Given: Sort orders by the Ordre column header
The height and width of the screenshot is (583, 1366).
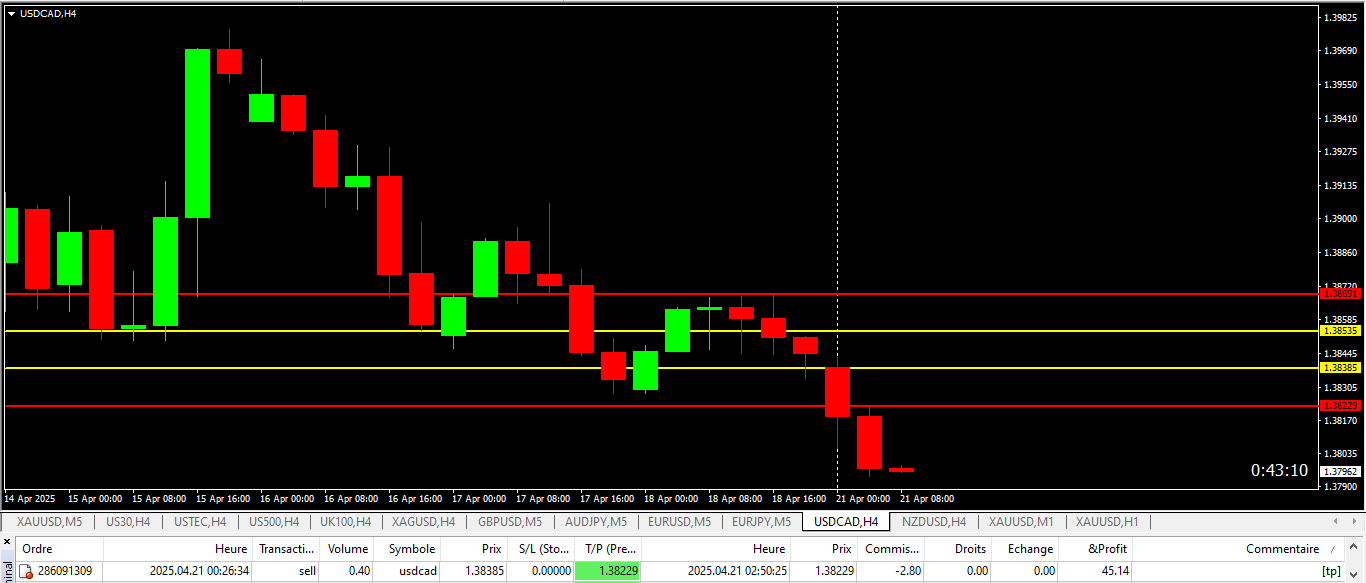Looking at the screenshot, I should (x=59, y=549).
